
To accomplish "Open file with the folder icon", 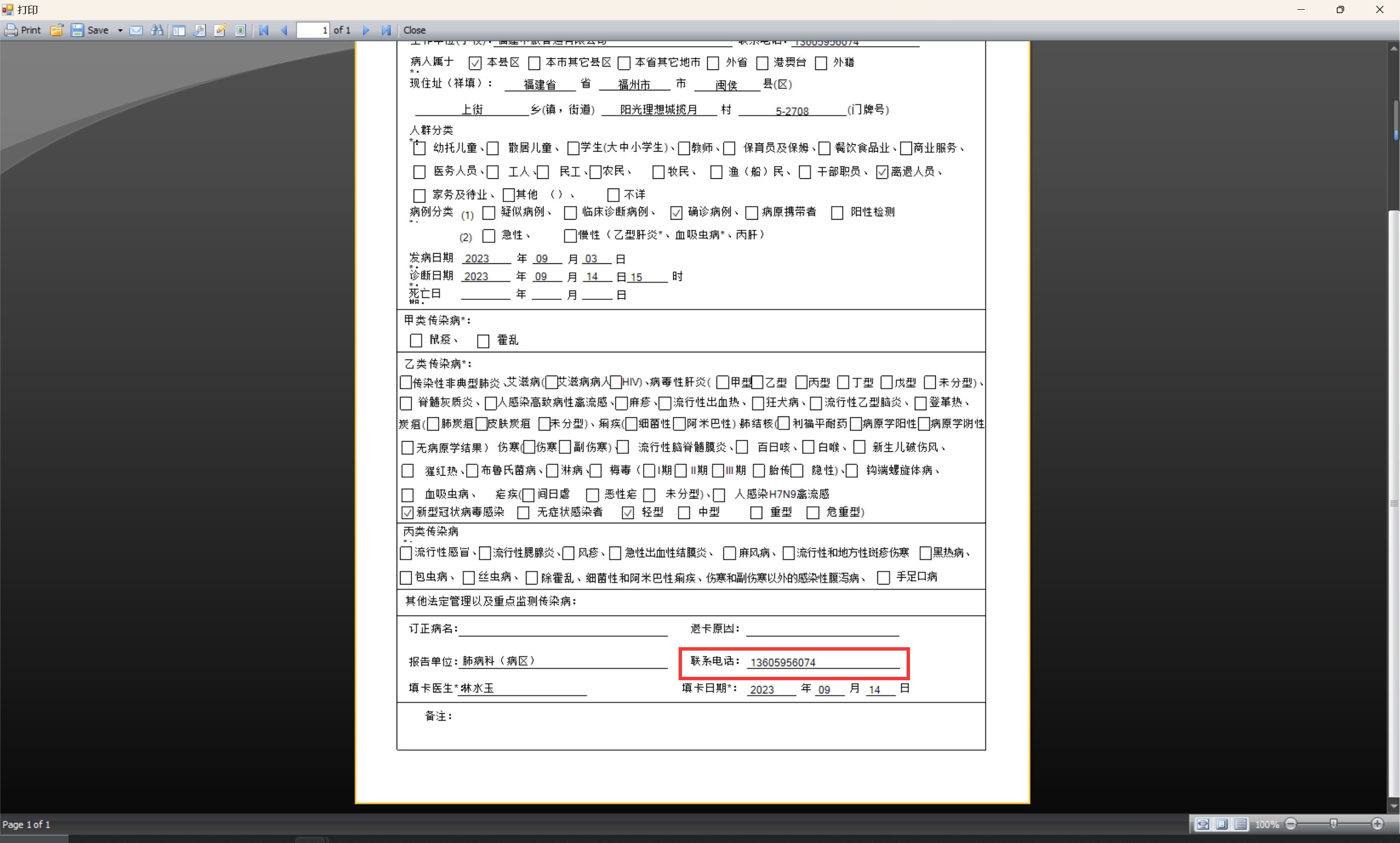I will tap(56, 30).
